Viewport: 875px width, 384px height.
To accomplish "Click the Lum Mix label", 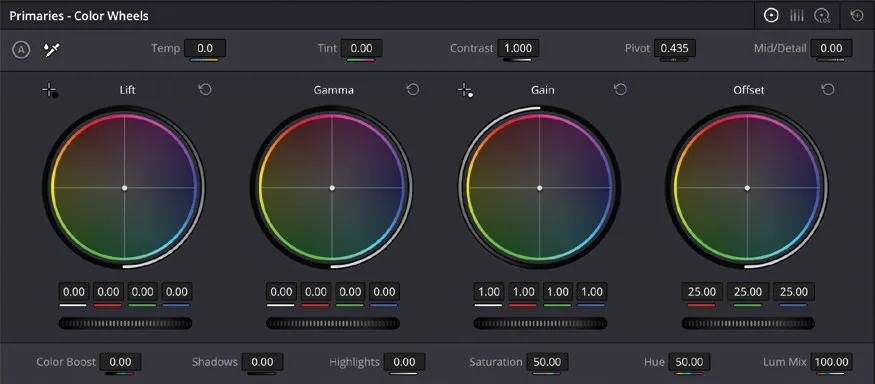I will tap(784, 362).
